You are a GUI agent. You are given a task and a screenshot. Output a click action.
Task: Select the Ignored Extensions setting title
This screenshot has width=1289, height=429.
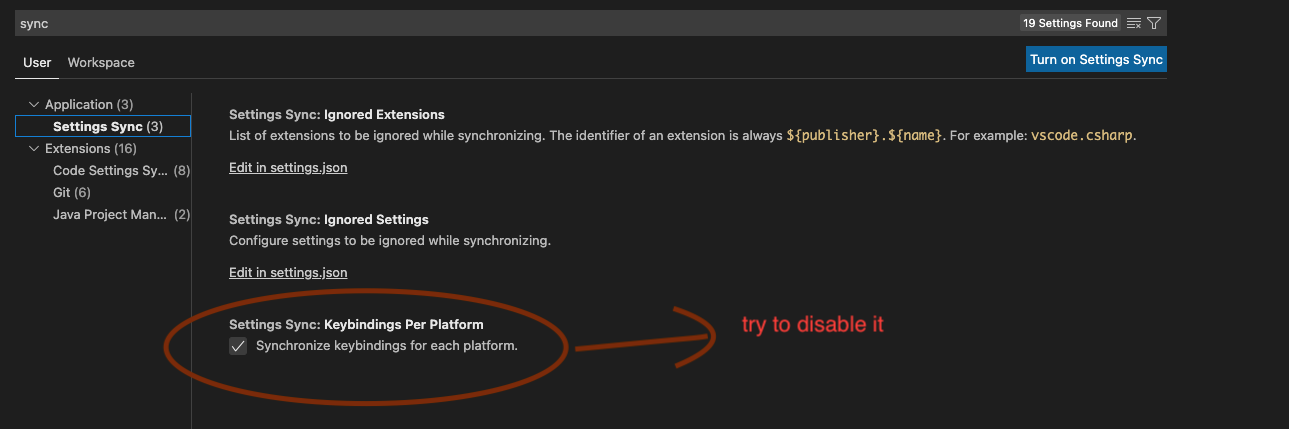click(337, 114)
